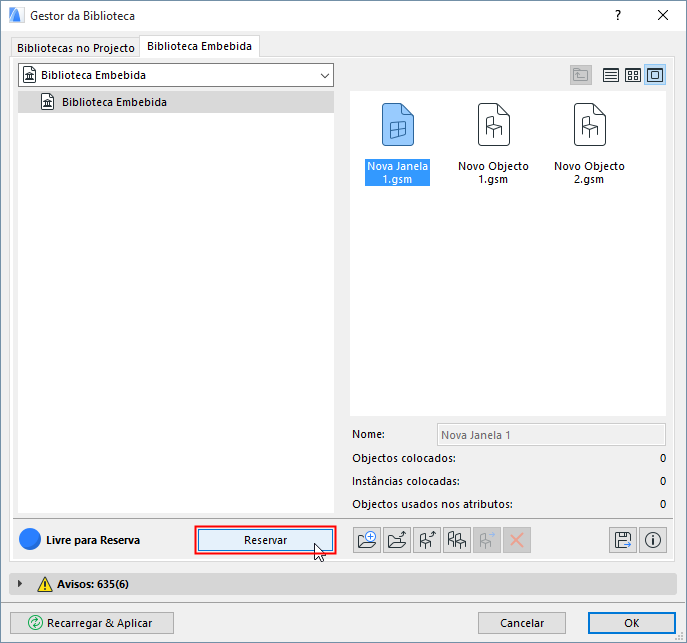Click the greyed move object icon
The width and height of the screenshot is (687, 643).
pos(487,540)
